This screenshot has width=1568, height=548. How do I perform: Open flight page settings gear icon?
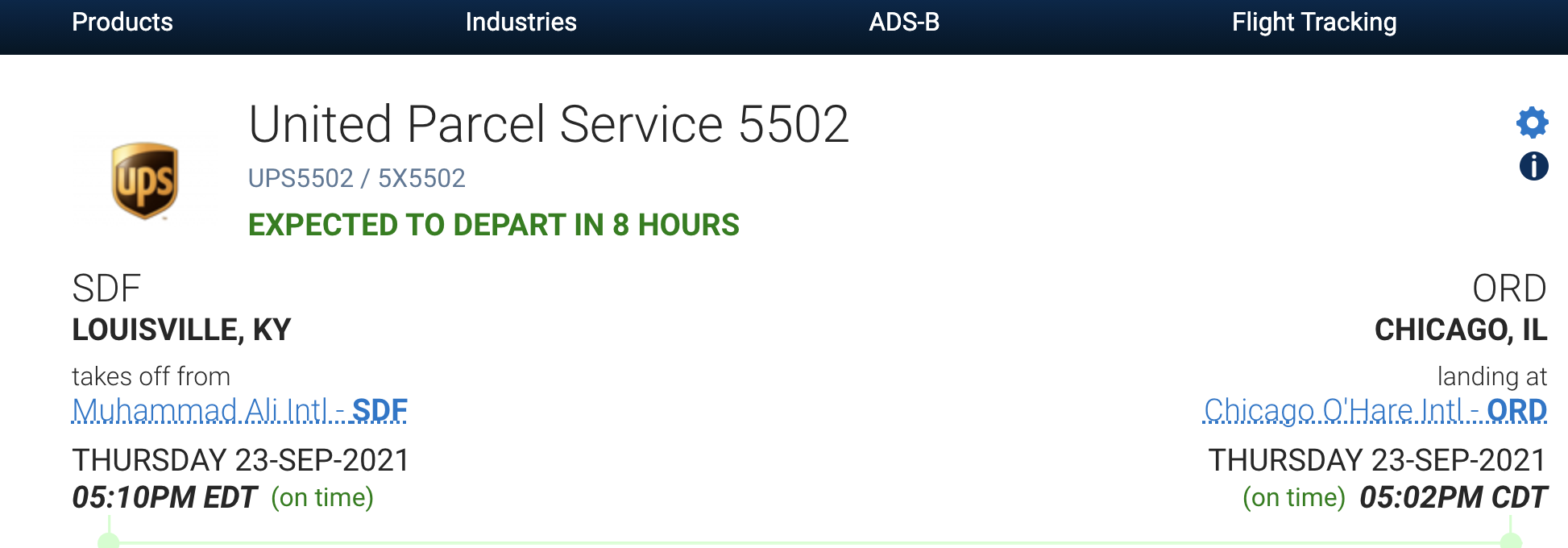click(1532, 122)
